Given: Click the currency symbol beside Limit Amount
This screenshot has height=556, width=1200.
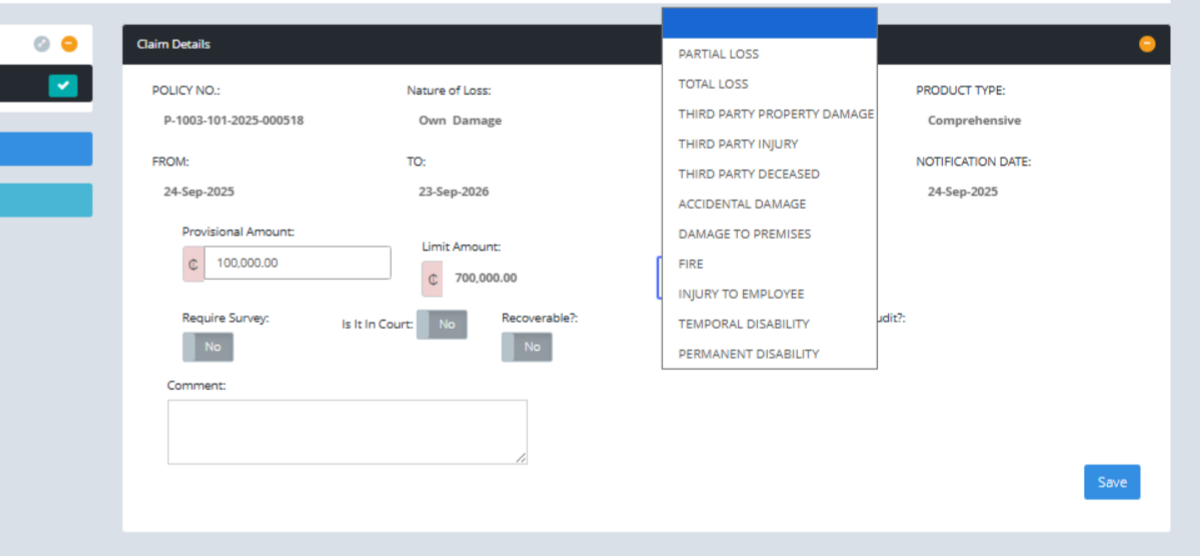Looking at the screenshot, I should (432, 279).
